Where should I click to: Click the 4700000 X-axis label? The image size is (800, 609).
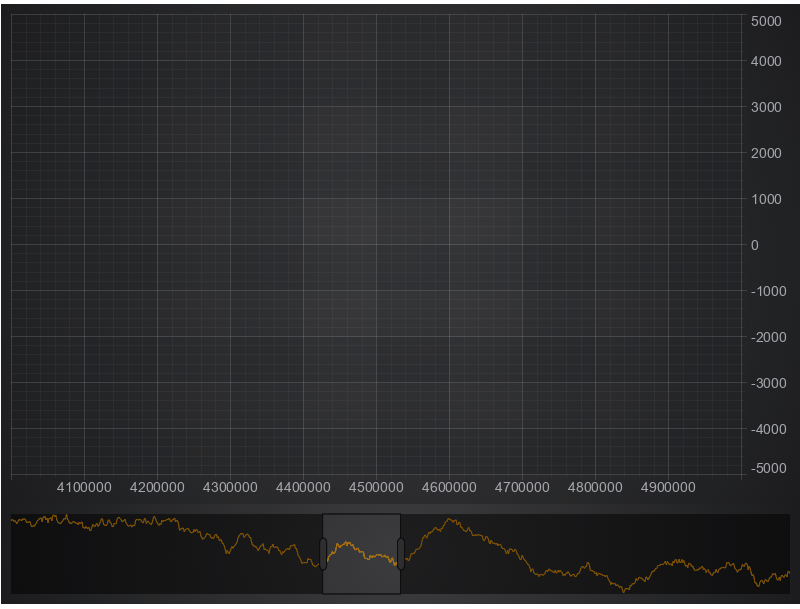[522, 487]
